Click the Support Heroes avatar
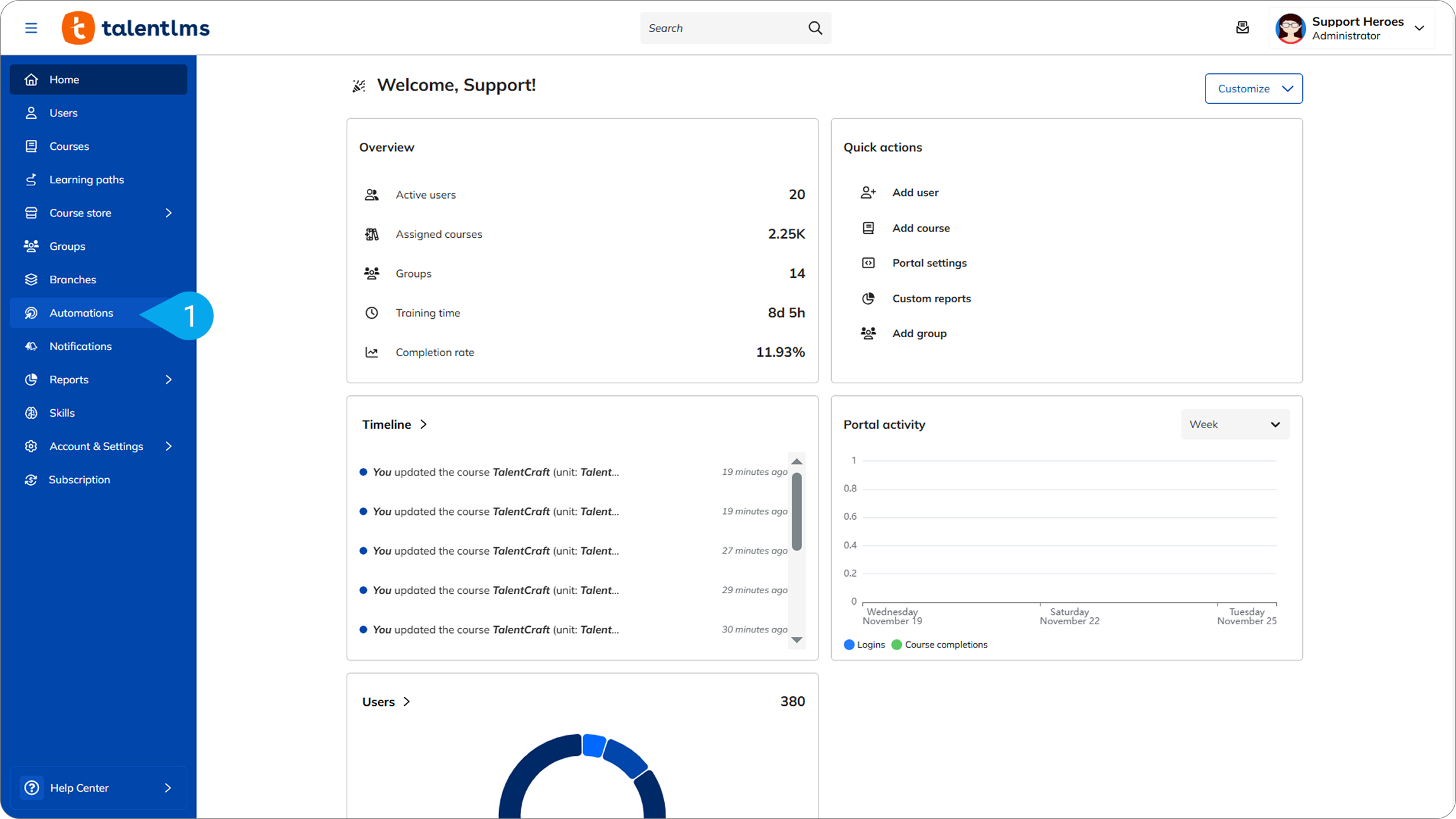Image resolution: width=1456 pixels, height=819 pixels. click(1290, 28)
